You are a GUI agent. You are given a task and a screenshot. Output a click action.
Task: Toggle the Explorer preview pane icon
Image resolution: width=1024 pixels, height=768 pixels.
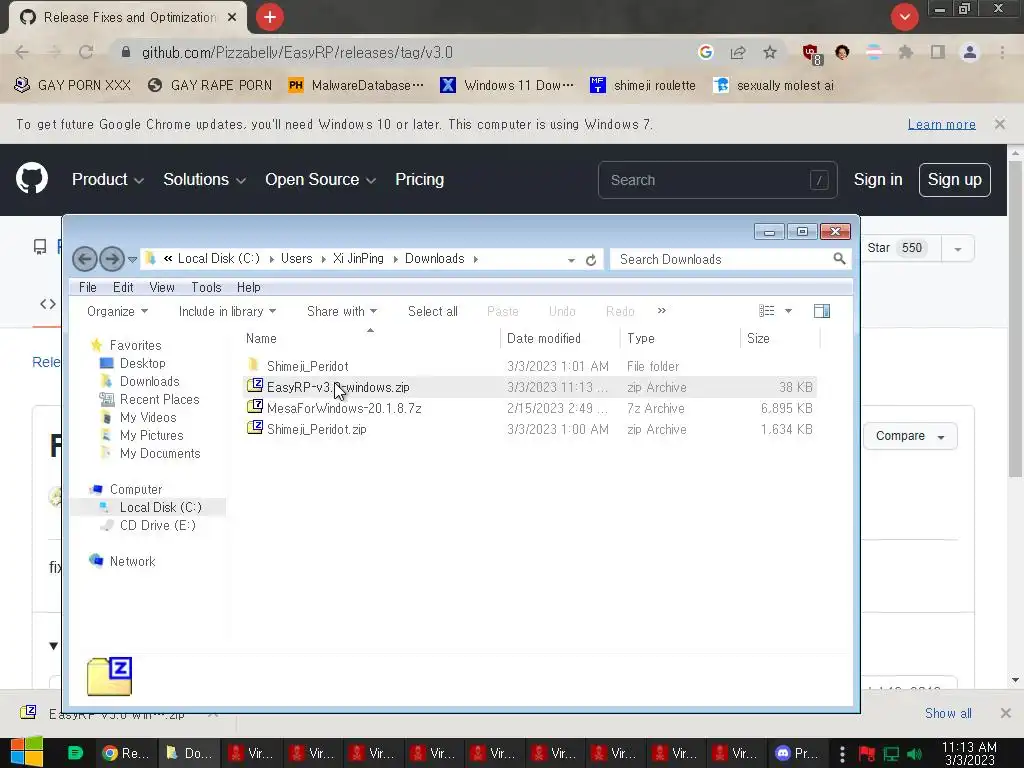tap(822, 312)
